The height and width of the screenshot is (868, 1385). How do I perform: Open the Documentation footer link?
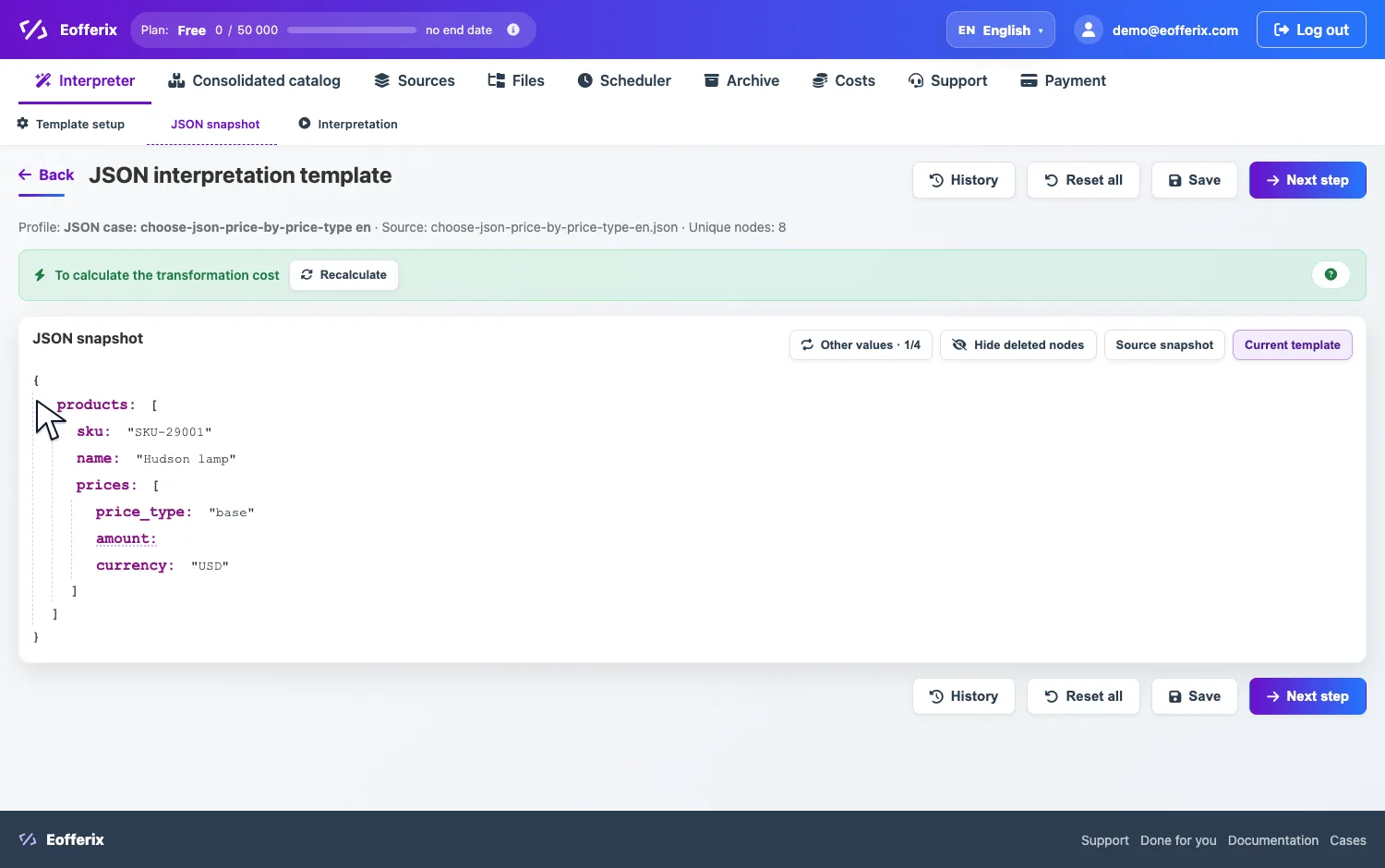point(1272,840)
